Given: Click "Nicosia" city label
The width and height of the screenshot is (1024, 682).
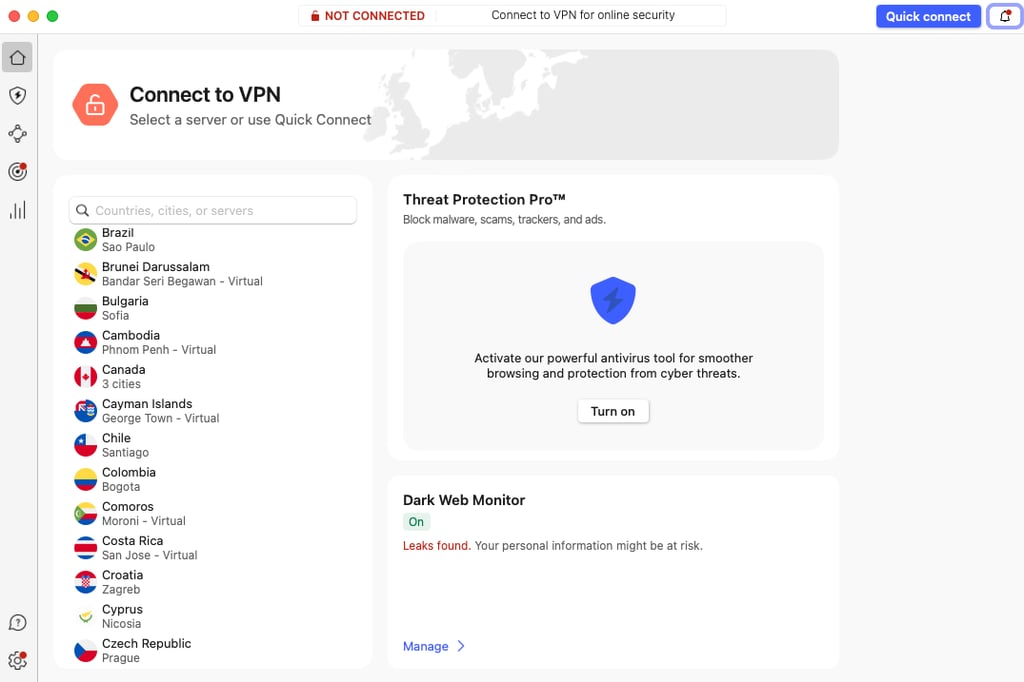Looking at the screenshot, I should [121, 623].
